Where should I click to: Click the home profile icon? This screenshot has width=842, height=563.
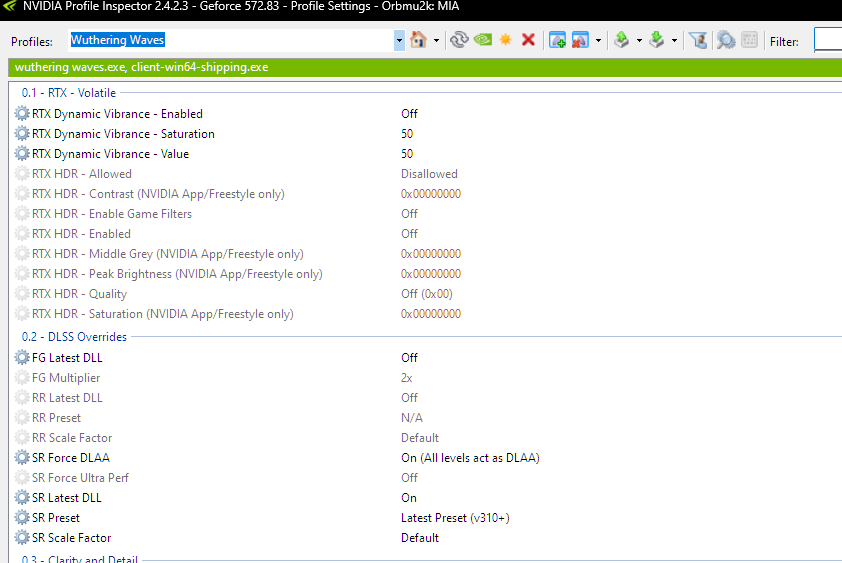click(x=418, y=40)
